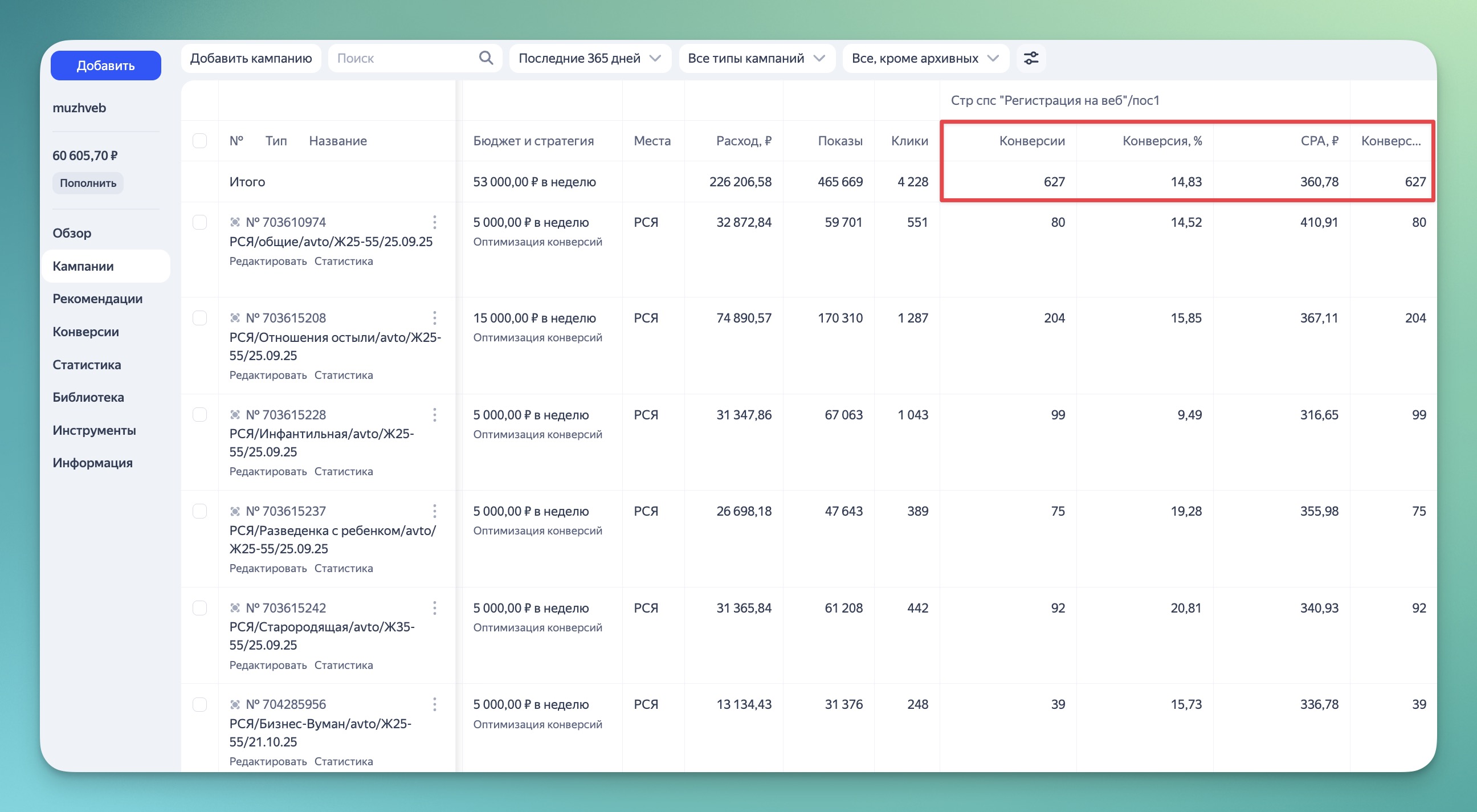Click the search magnifier icon
This screenshot has width=1477, height=812.
[485, 58]
